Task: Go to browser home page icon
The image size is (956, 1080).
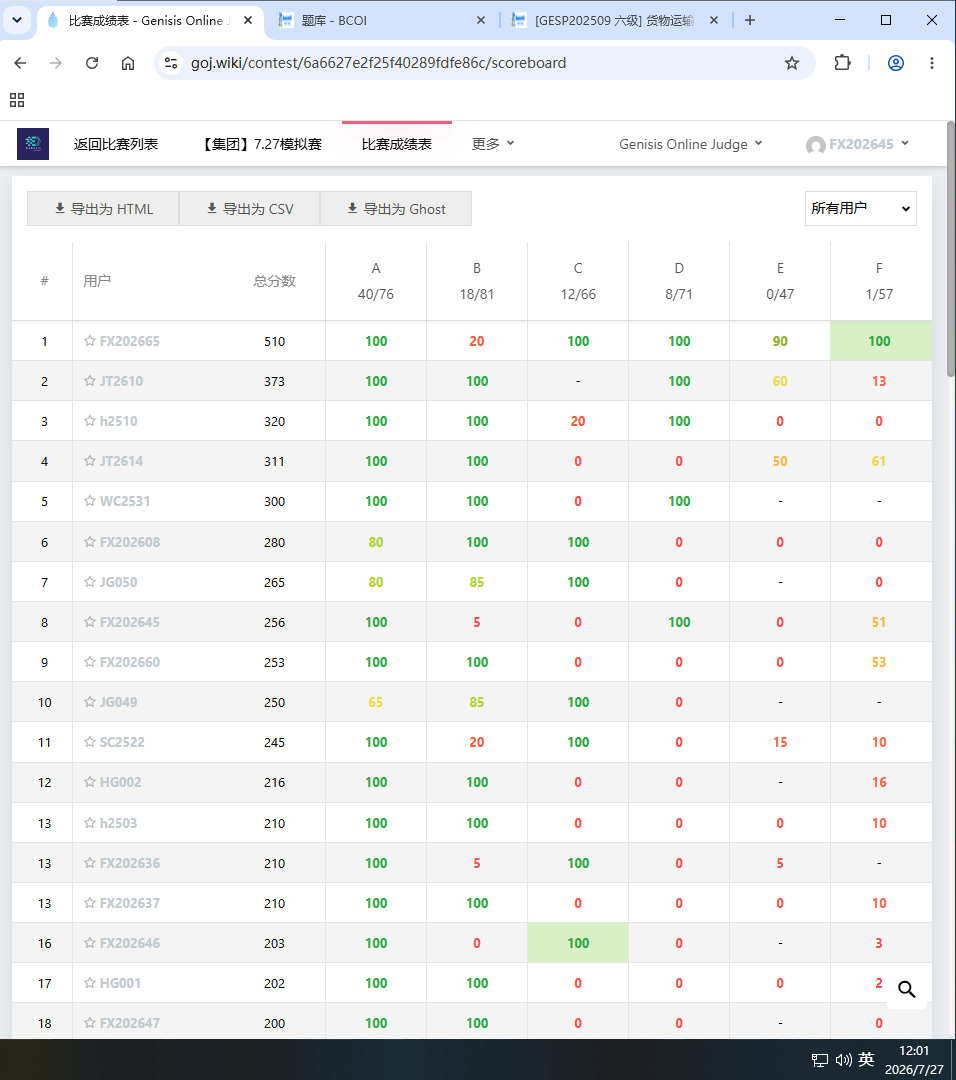Action: pyautogui.click(x=128, y=63)
